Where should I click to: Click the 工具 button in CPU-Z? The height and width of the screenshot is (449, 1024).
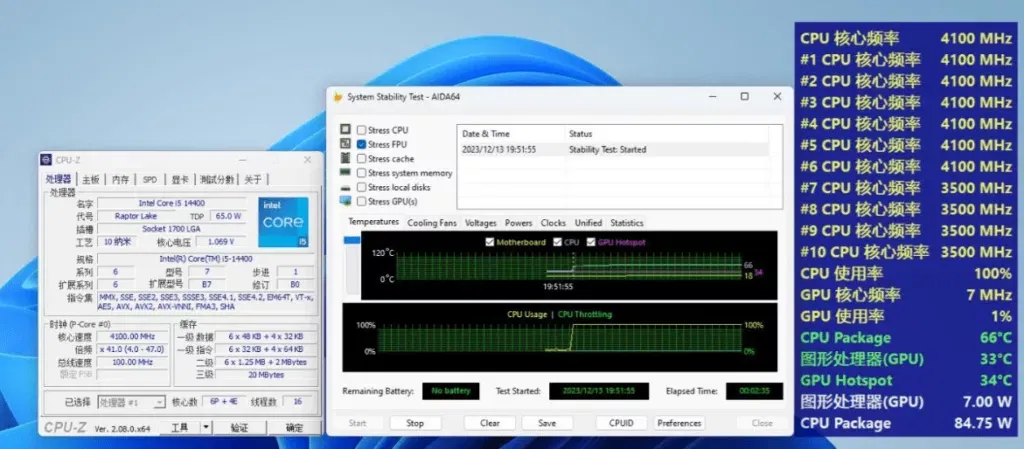(180, 427)
